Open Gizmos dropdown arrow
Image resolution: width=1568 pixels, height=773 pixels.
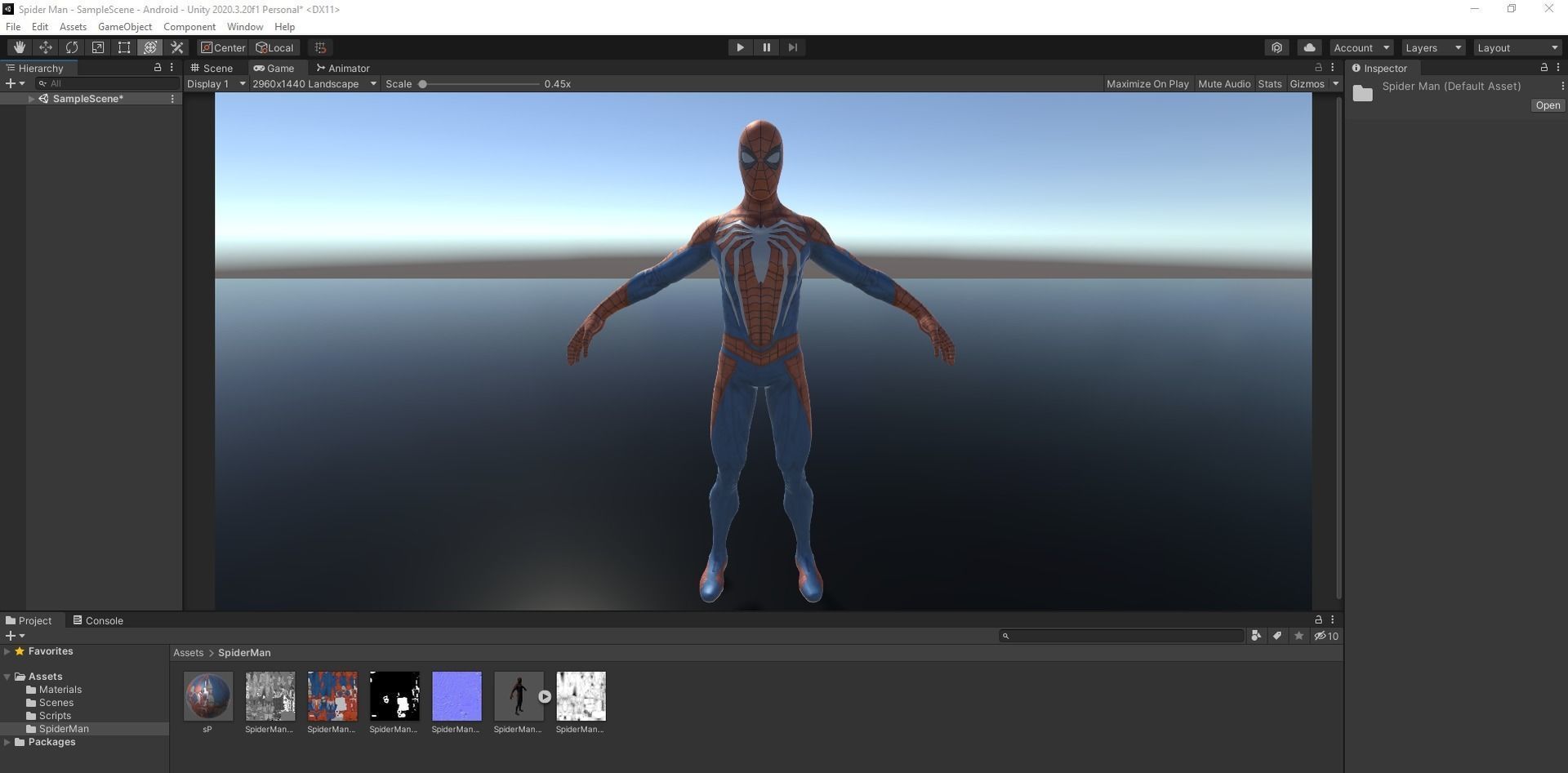point(1335,84)
